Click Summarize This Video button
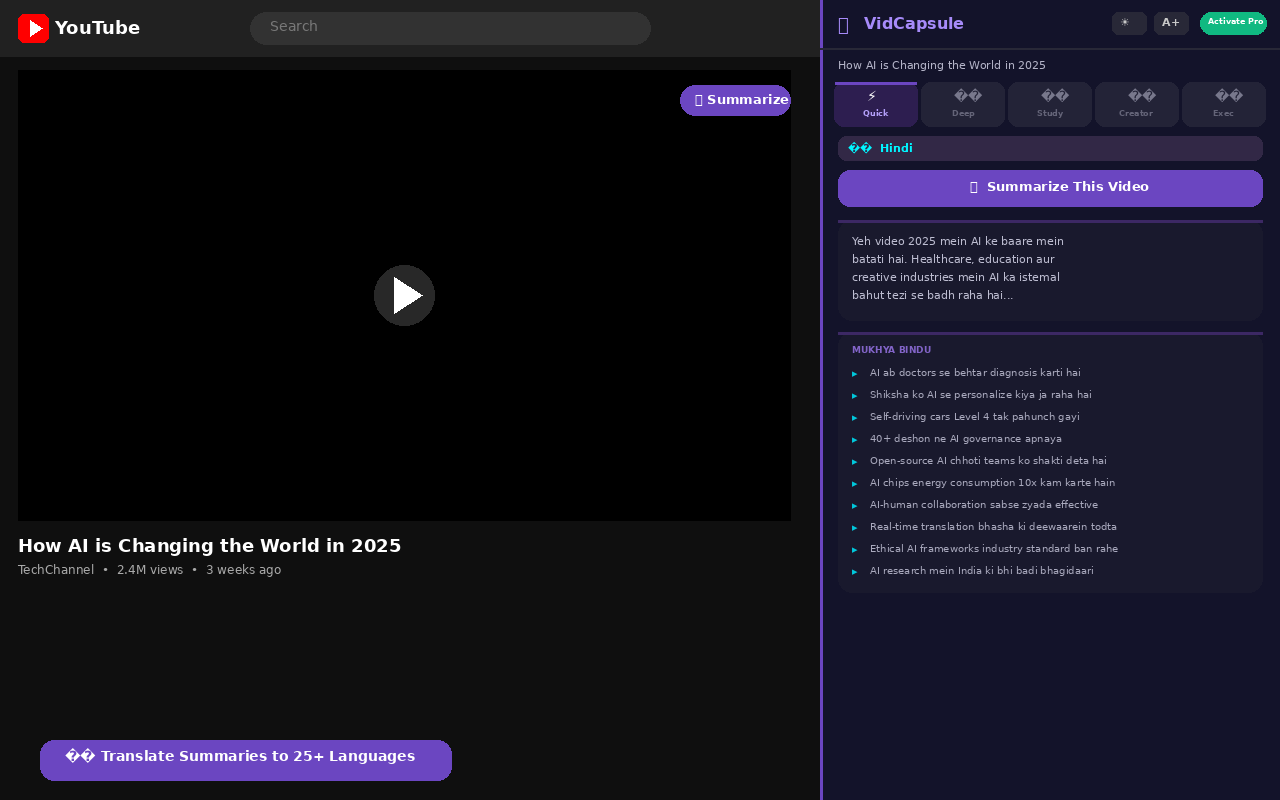This screenshot has height=800, width=1280. 1050,188
